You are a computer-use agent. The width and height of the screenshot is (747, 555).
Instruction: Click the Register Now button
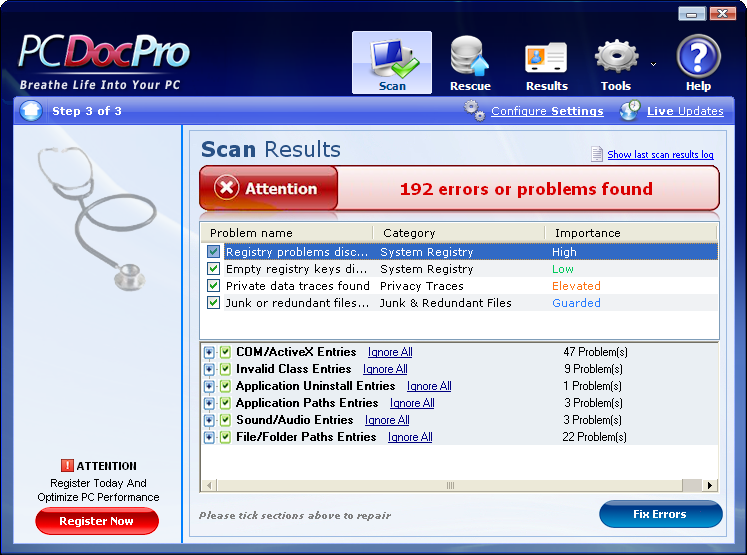tap(97, 521)
